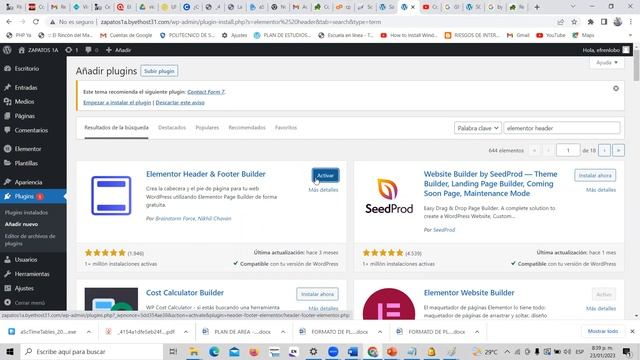The width and height of the screenshot is (640, 360).
Task: Switch to the Populares tab
Action: click(x=207, y=128)
